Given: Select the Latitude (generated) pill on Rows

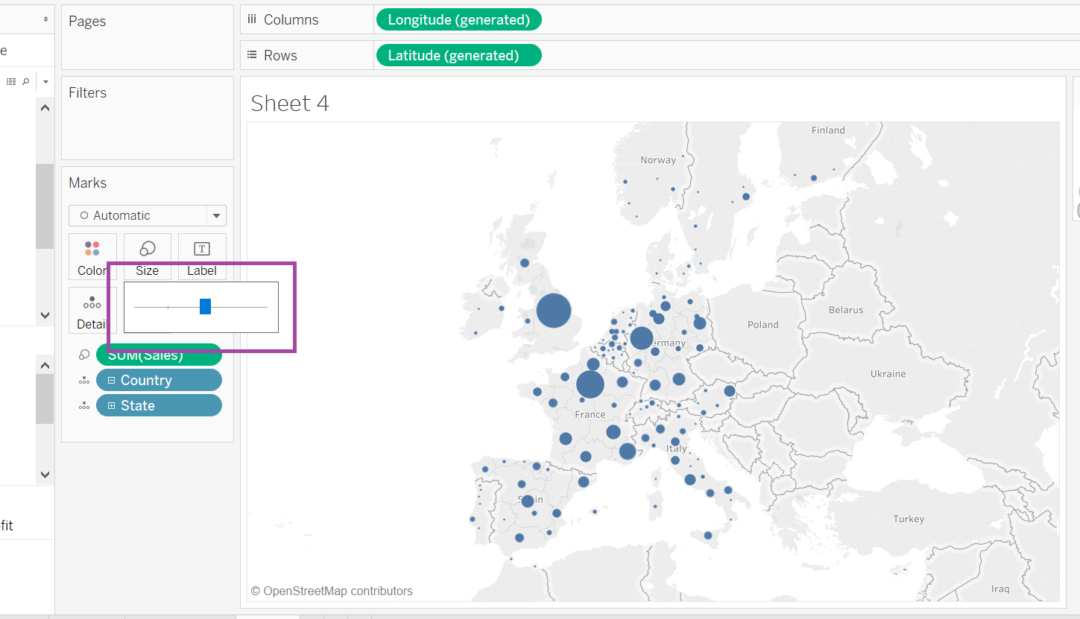Looking at the screenshot, I should tap(458, 55).
